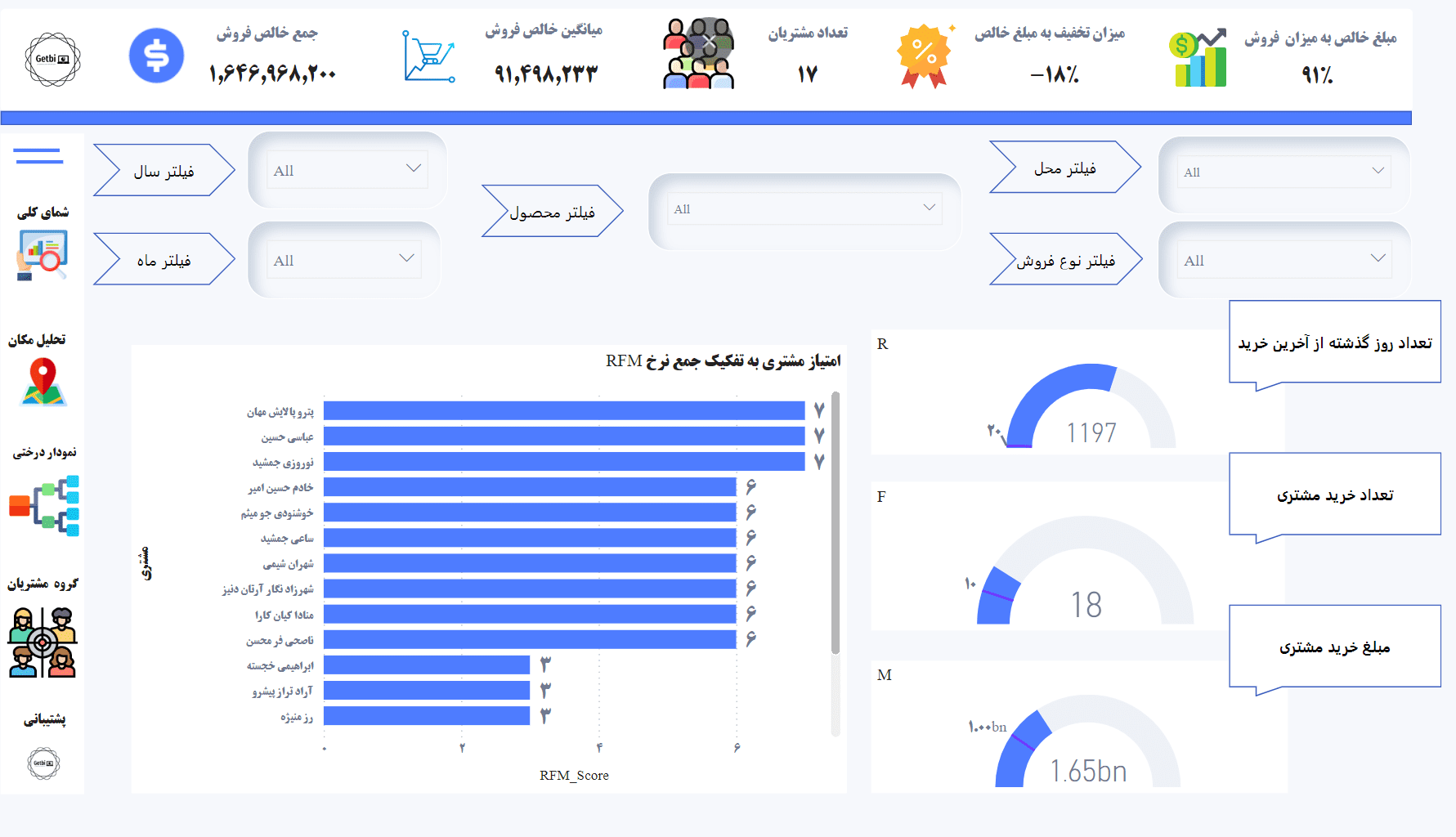Click the M gauge showing 1.65bn
Image resolution: width=1456 pixels, height=837 pixels.
tap(1087, 741)
